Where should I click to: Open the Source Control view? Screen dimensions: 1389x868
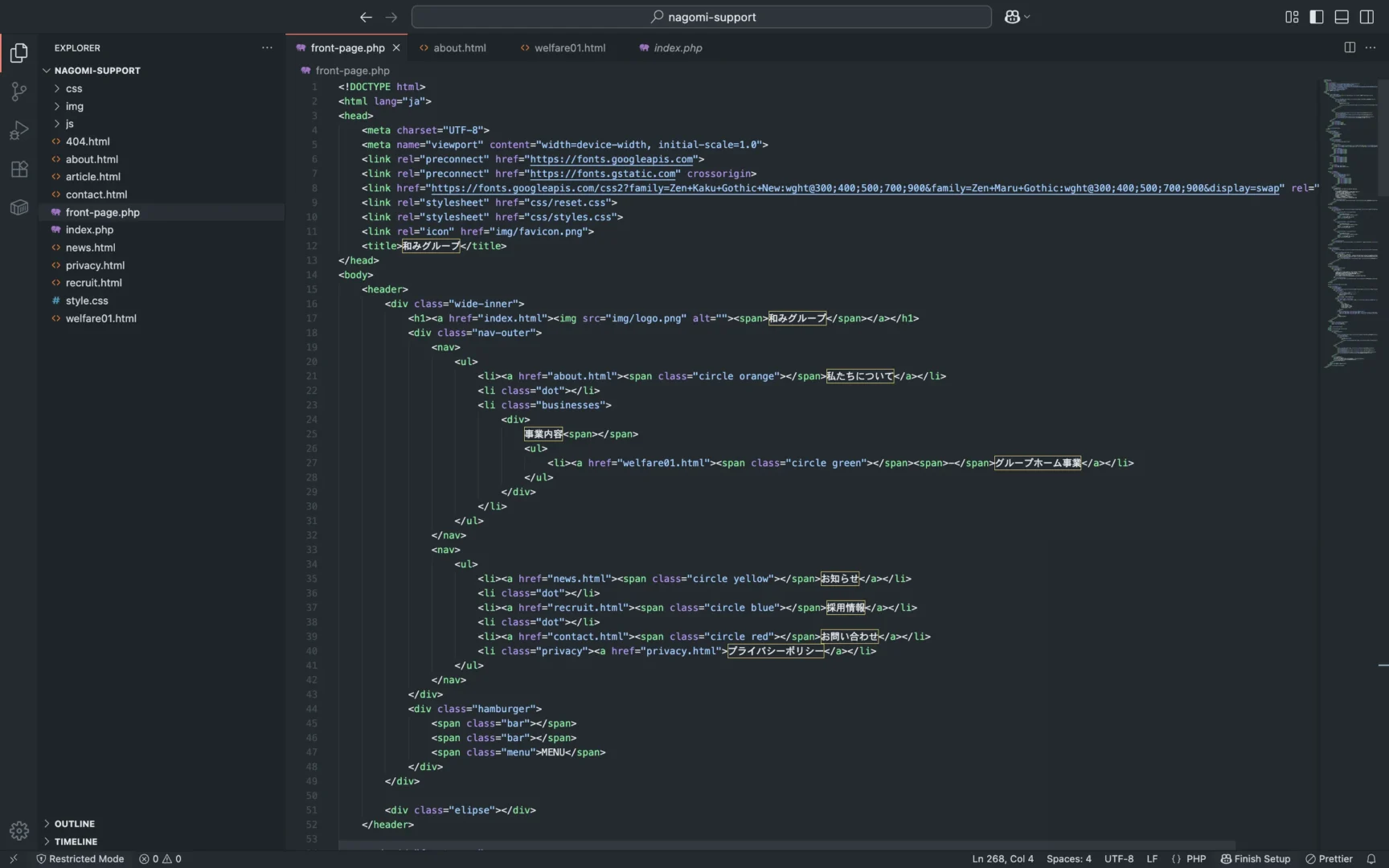[18, 92]
